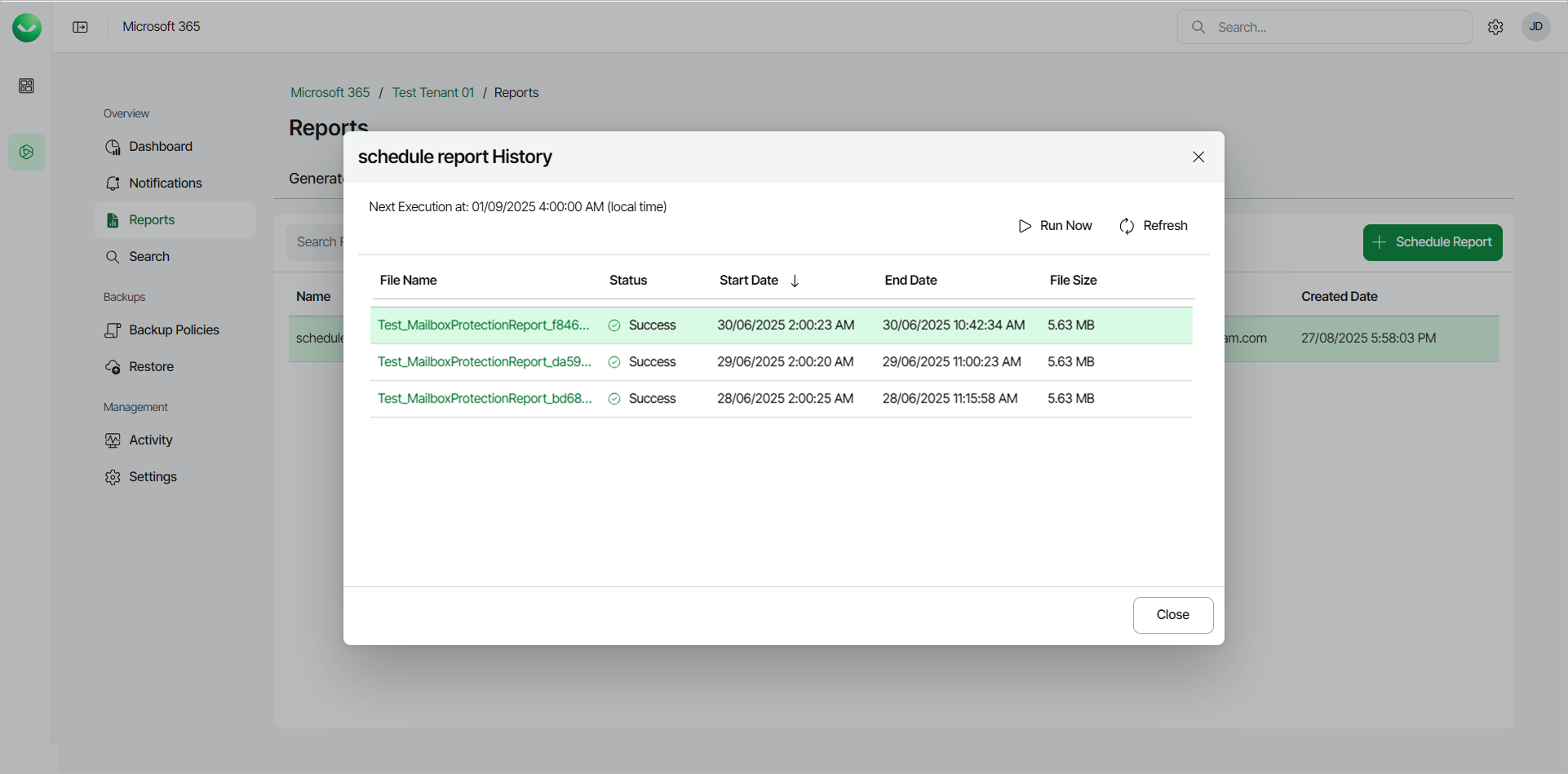This screenshot has height=774, width=1568.
Task: Click the JD user avatar
Action: [1535, 27]
